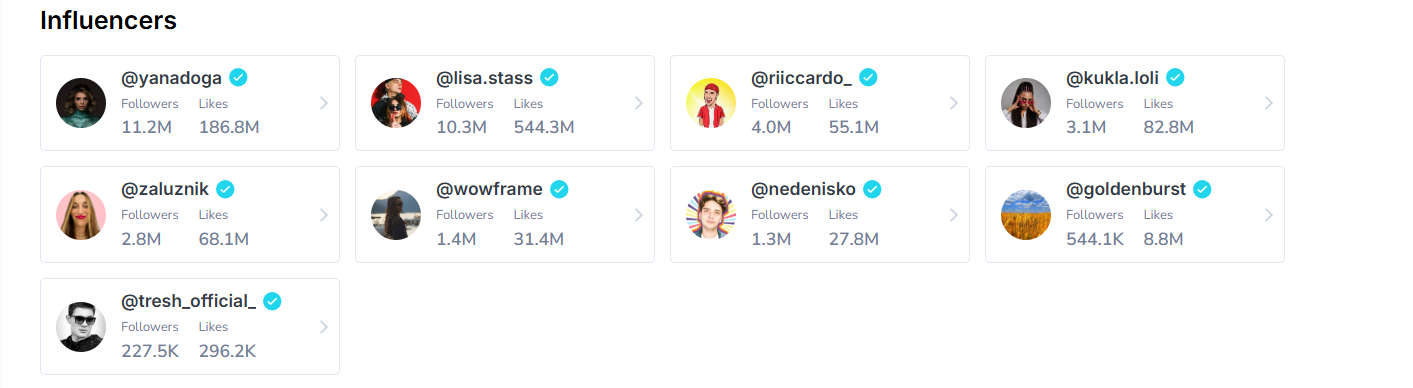The height and width of the screenshot is (388, 1413).
Task: Select the @tresh_official_ black-and-white avatar
Action: [x=81, y=326]
